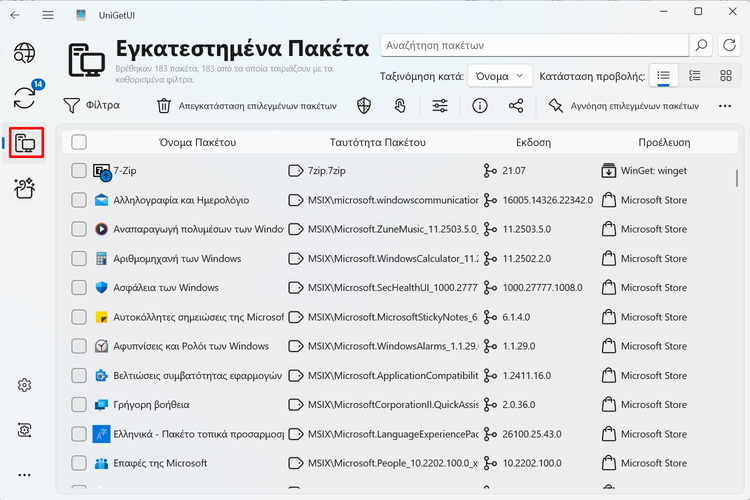750x500 pixels.
Task: Select the 7zip.7zip package ID
Action: pyautogui.click(x=327, y=171)
